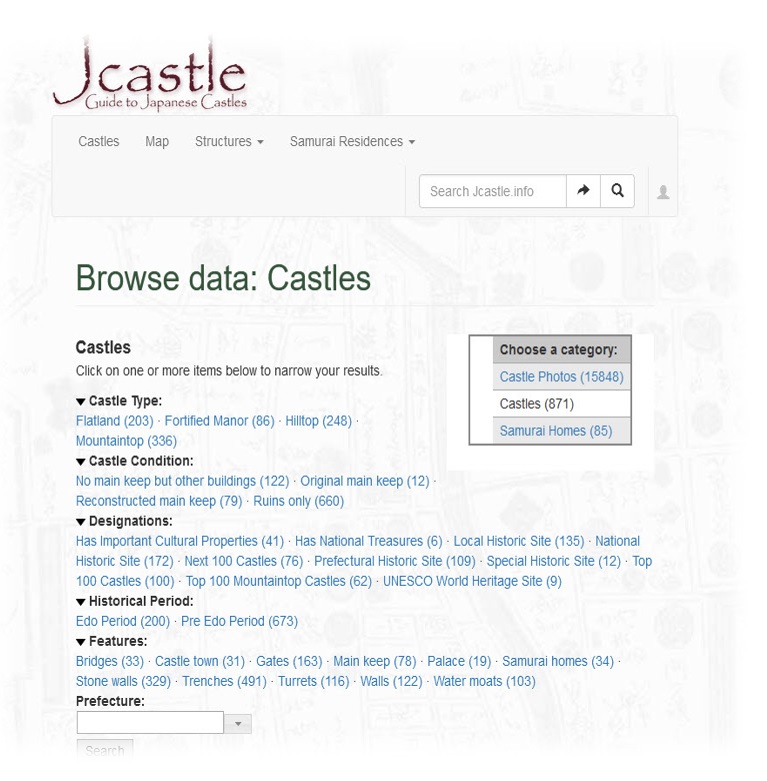The height and width of the screenshot is (781, 767).
Task: Open the Castles nav item
Action: point(99,141)
